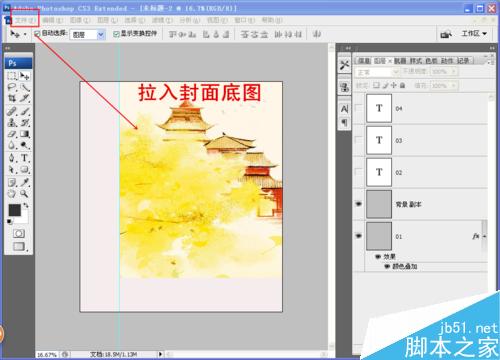Open the Character panel icon in dock
The image size is (500, 360).
point(345,109)
